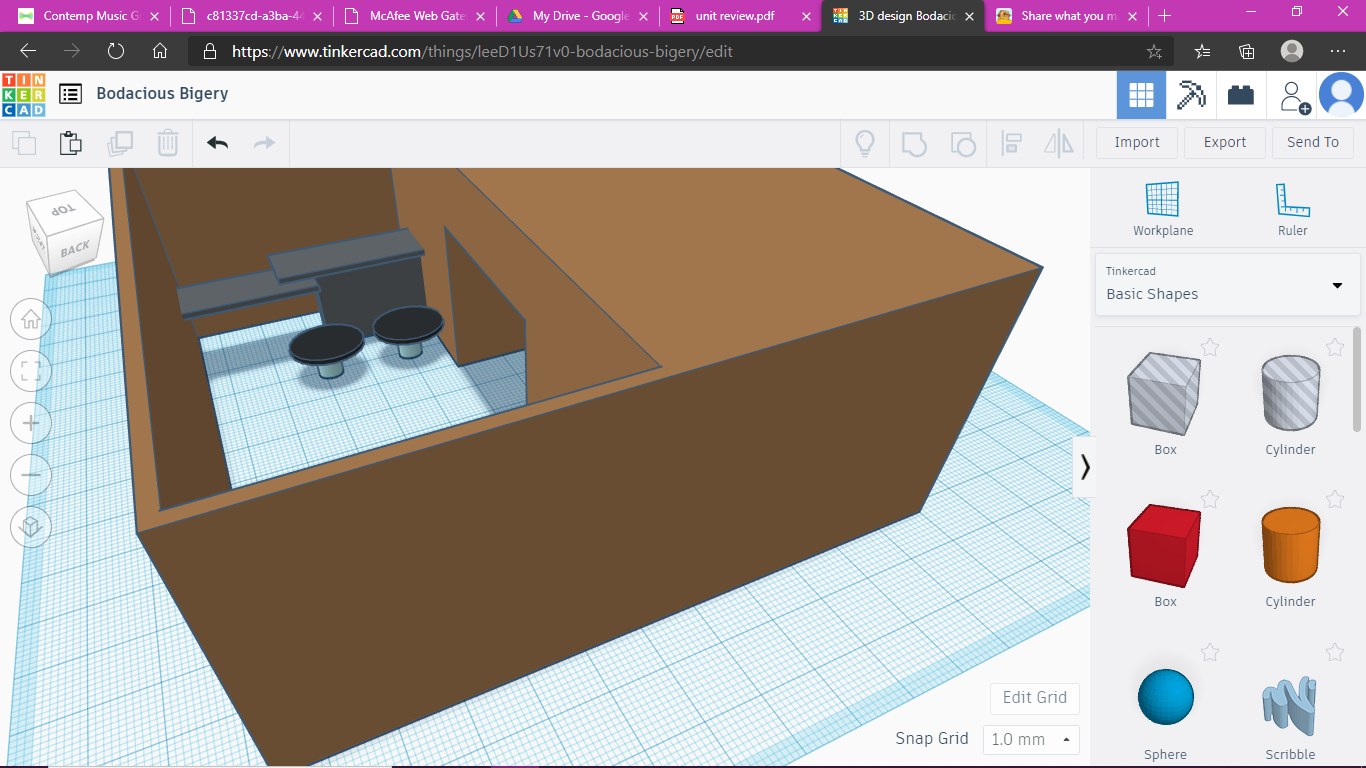1366x768 pixels.
Task: Click the Ungroup shapes icon
Action: click(962, 143)
